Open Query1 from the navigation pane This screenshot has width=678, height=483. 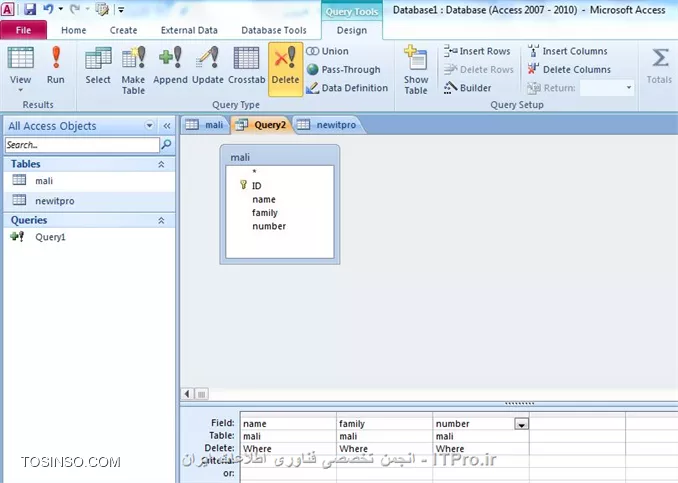tap(50, 237)
